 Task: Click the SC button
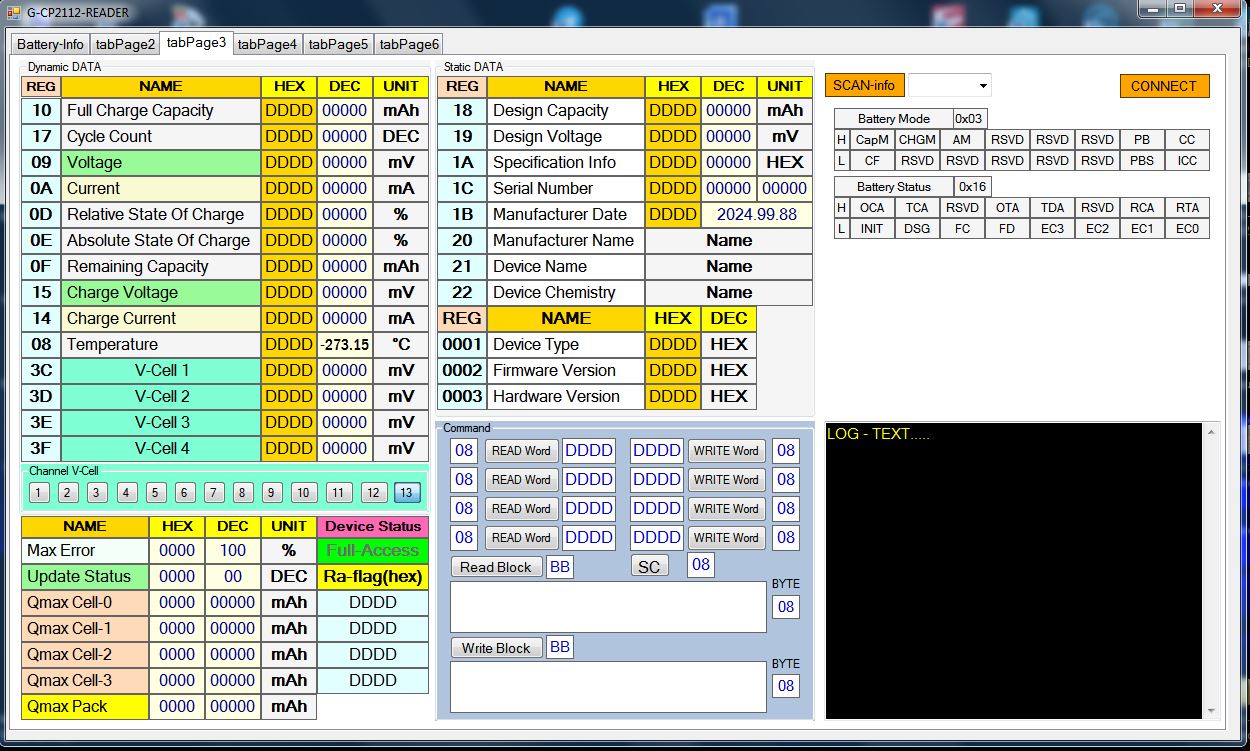pos(649,567)
